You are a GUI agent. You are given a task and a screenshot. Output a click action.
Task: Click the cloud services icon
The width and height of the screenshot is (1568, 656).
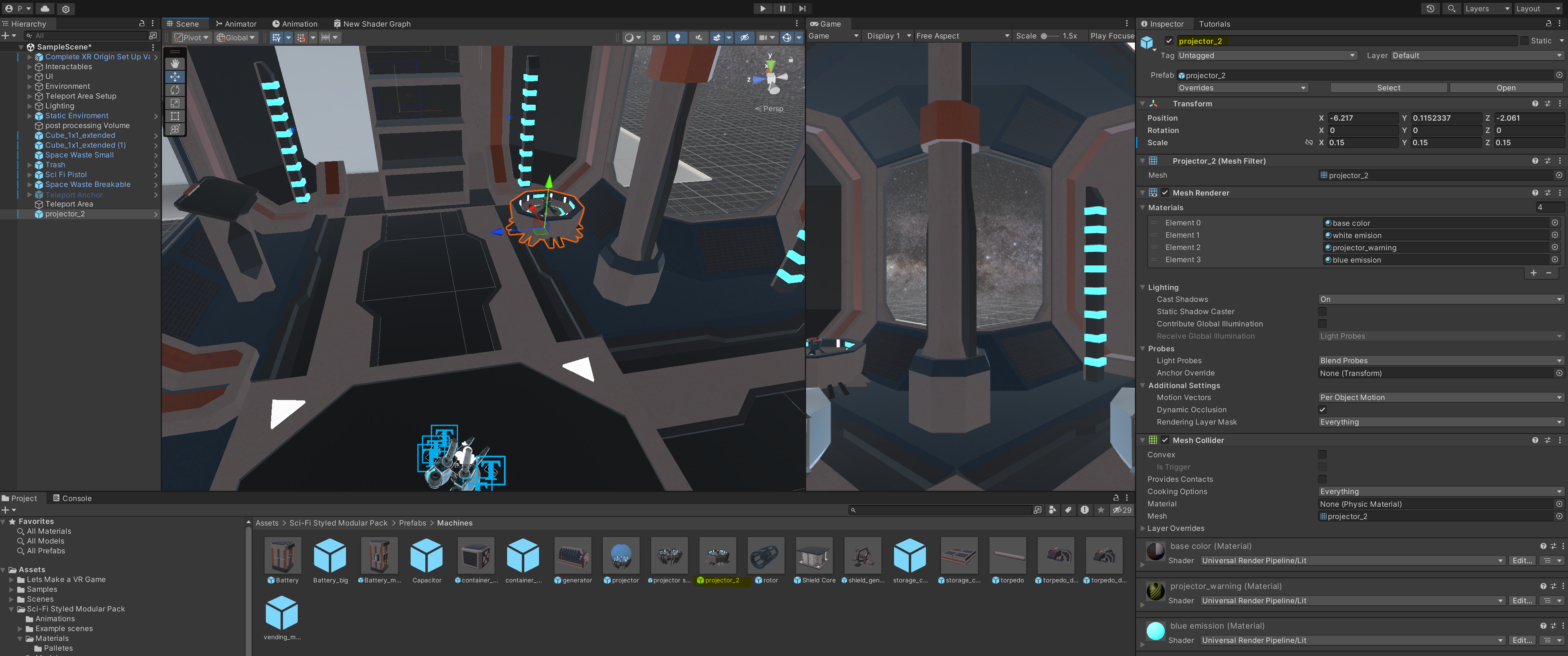click(x=45, y=9)
